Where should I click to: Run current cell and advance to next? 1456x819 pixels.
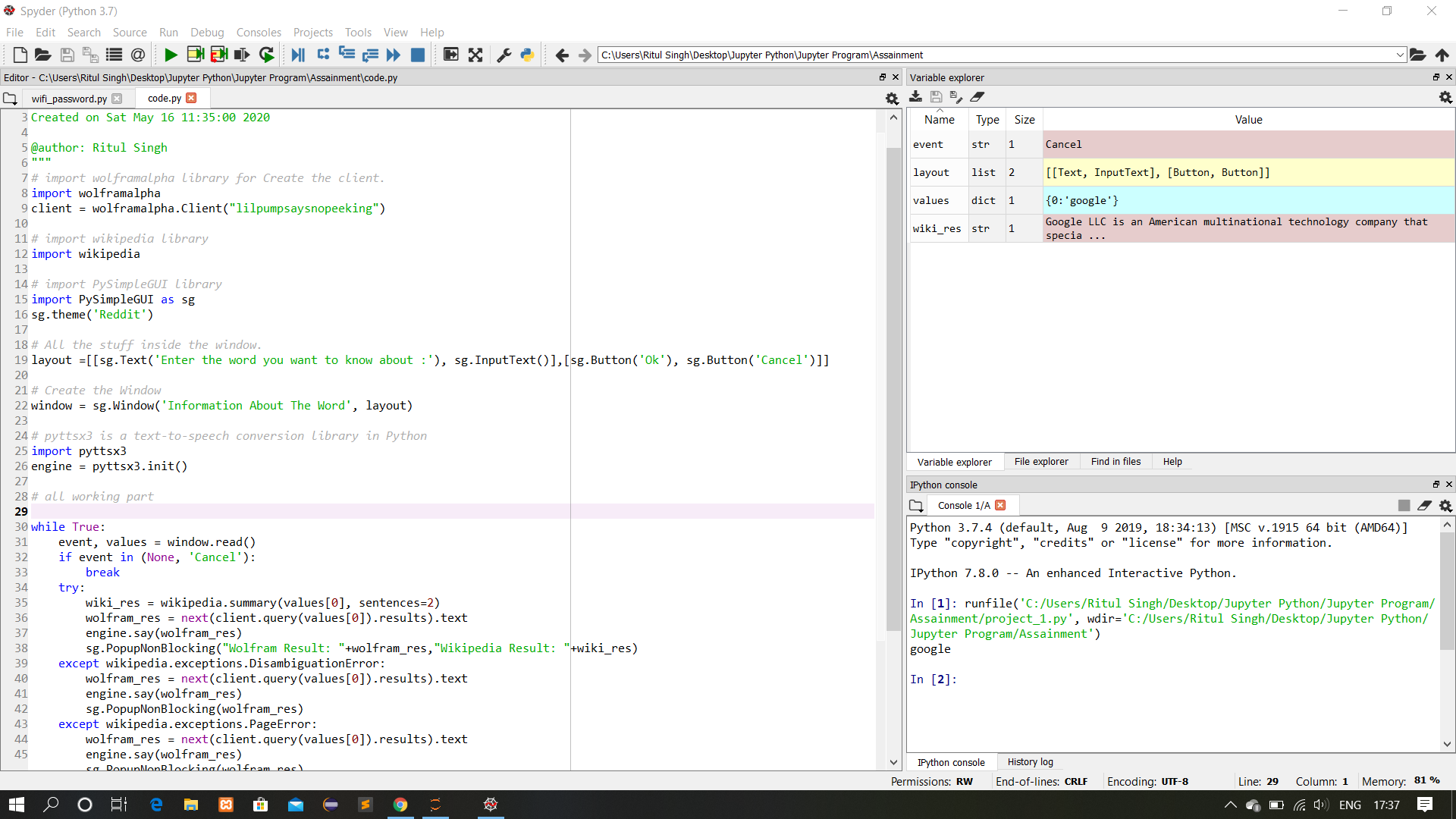[x=219, y=55]
